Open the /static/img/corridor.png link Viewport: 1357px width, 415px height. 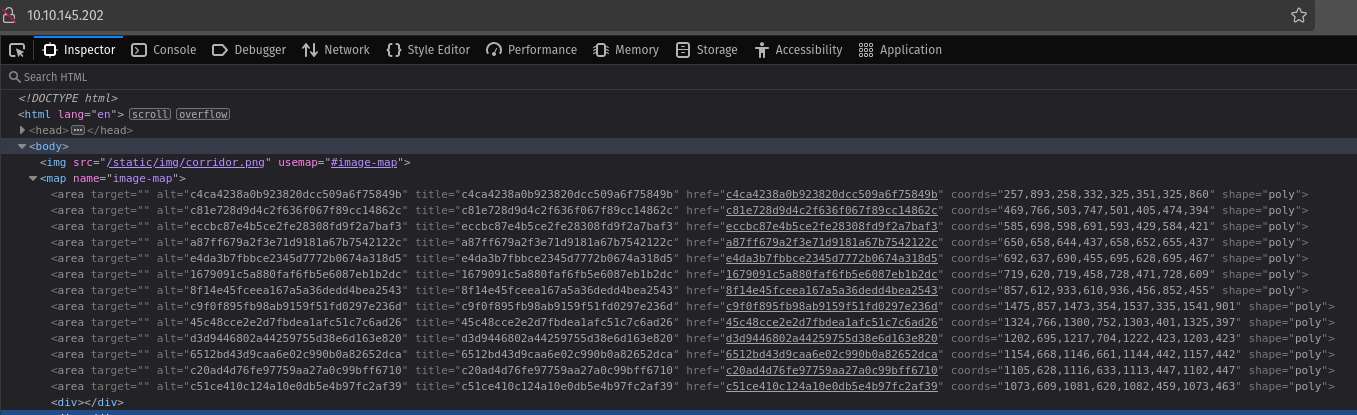pyautogui.click(x=188, y=162)
